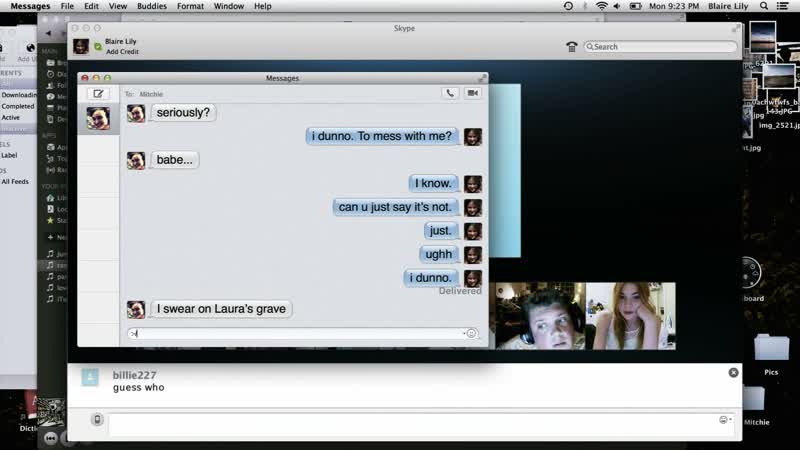The height and width of the screenshot is (450, 800).
Task: Open the Pics folder on desktop
Action: click(x=771, y=349)
